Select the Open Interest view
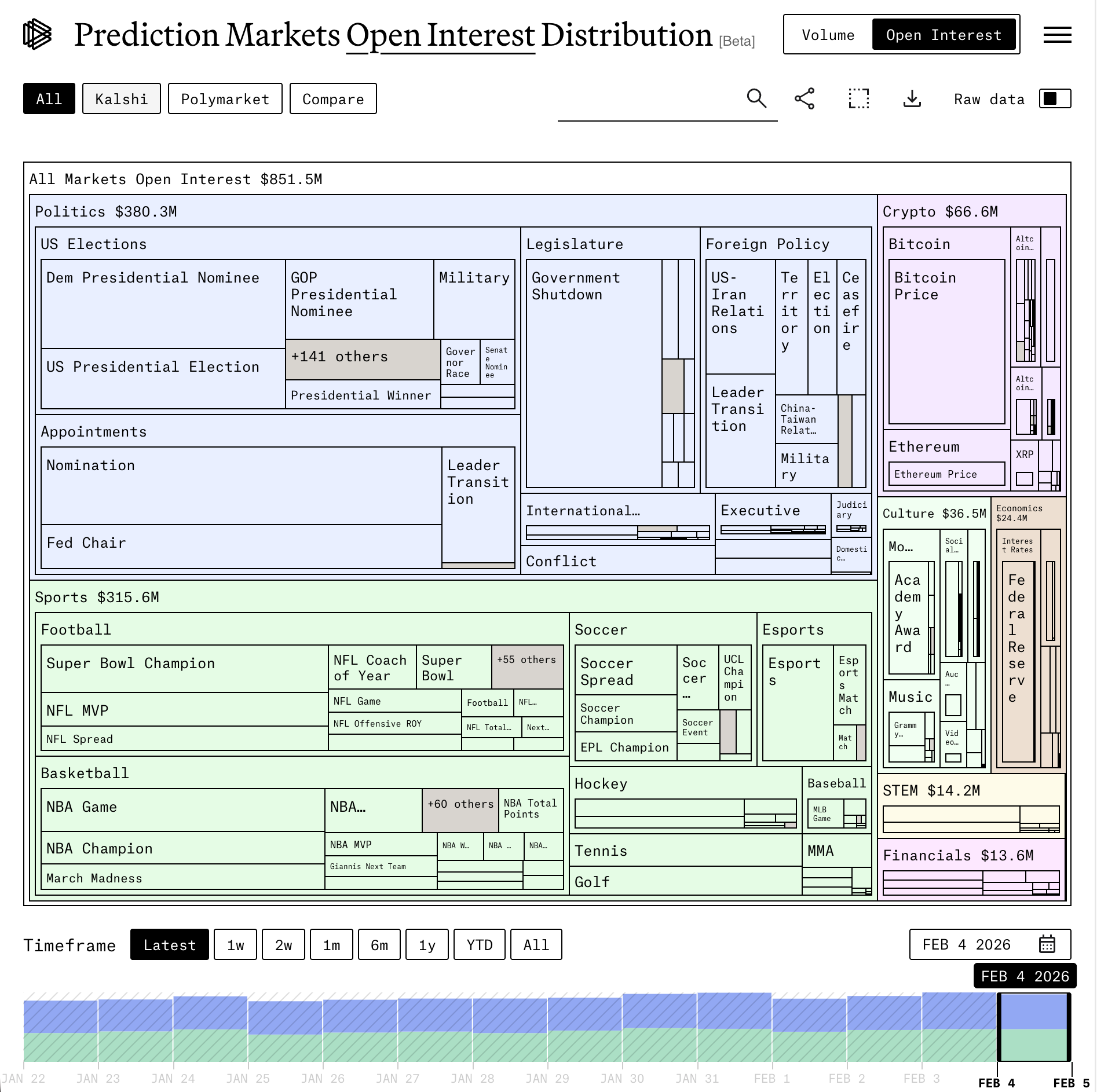Screen dimensions: 1097x1092 click(x=944, y=35)
